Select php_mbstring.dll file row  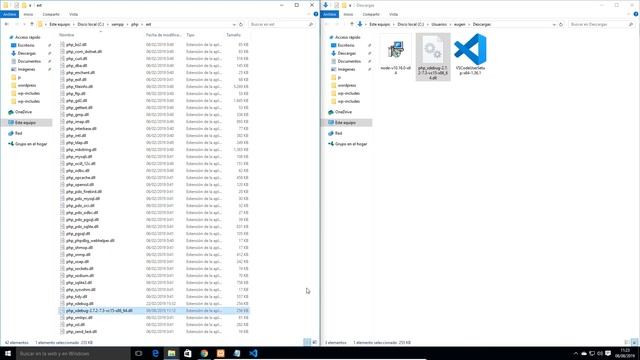[x=154, y=150]
